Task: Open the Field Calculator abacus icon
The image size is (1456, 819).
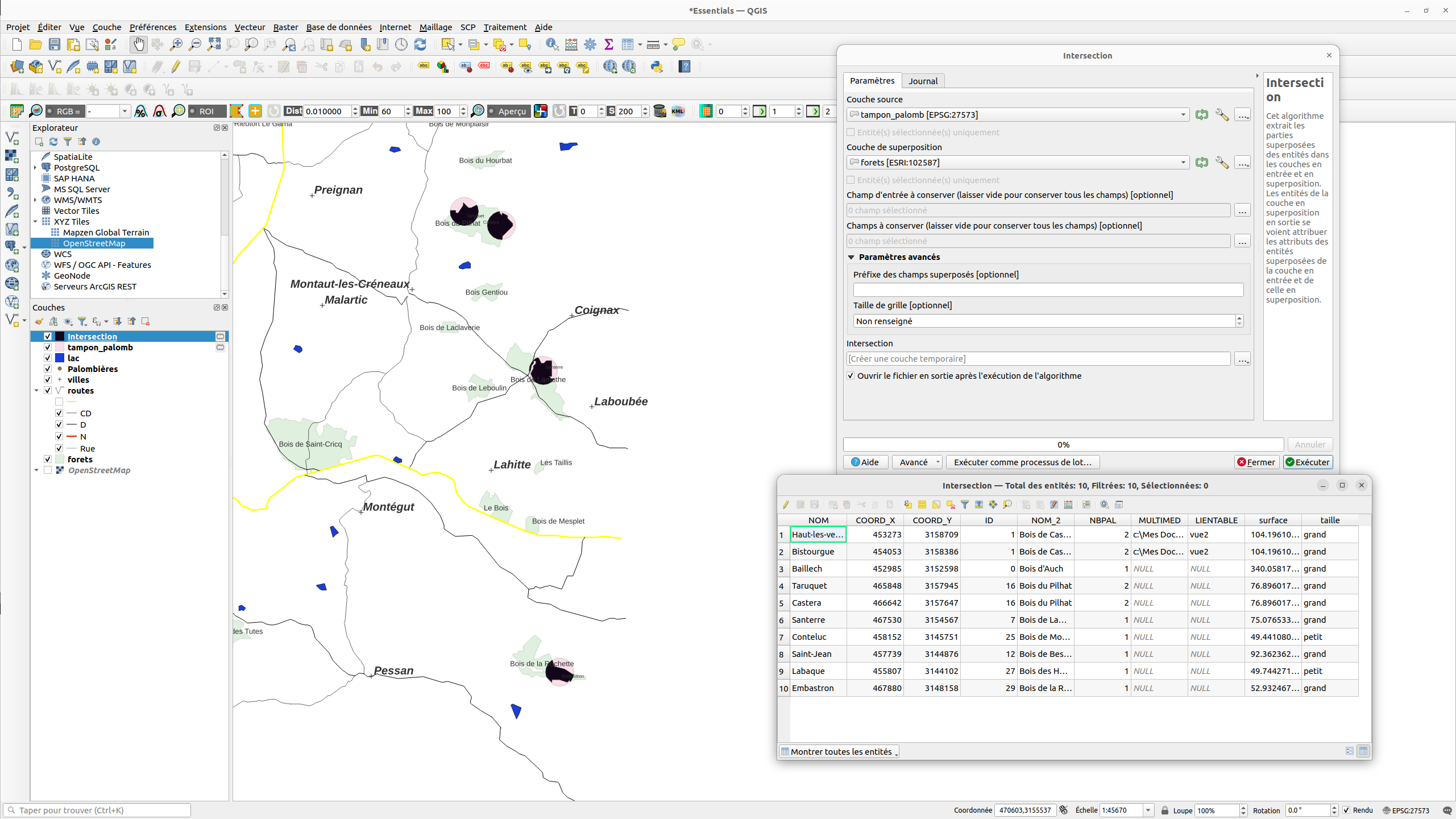Action: [571, 44]
